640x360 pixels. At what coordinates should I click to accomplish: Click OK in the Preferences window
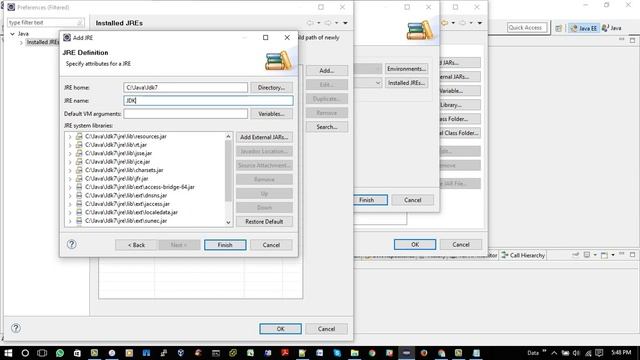click(x=280, y=329)
